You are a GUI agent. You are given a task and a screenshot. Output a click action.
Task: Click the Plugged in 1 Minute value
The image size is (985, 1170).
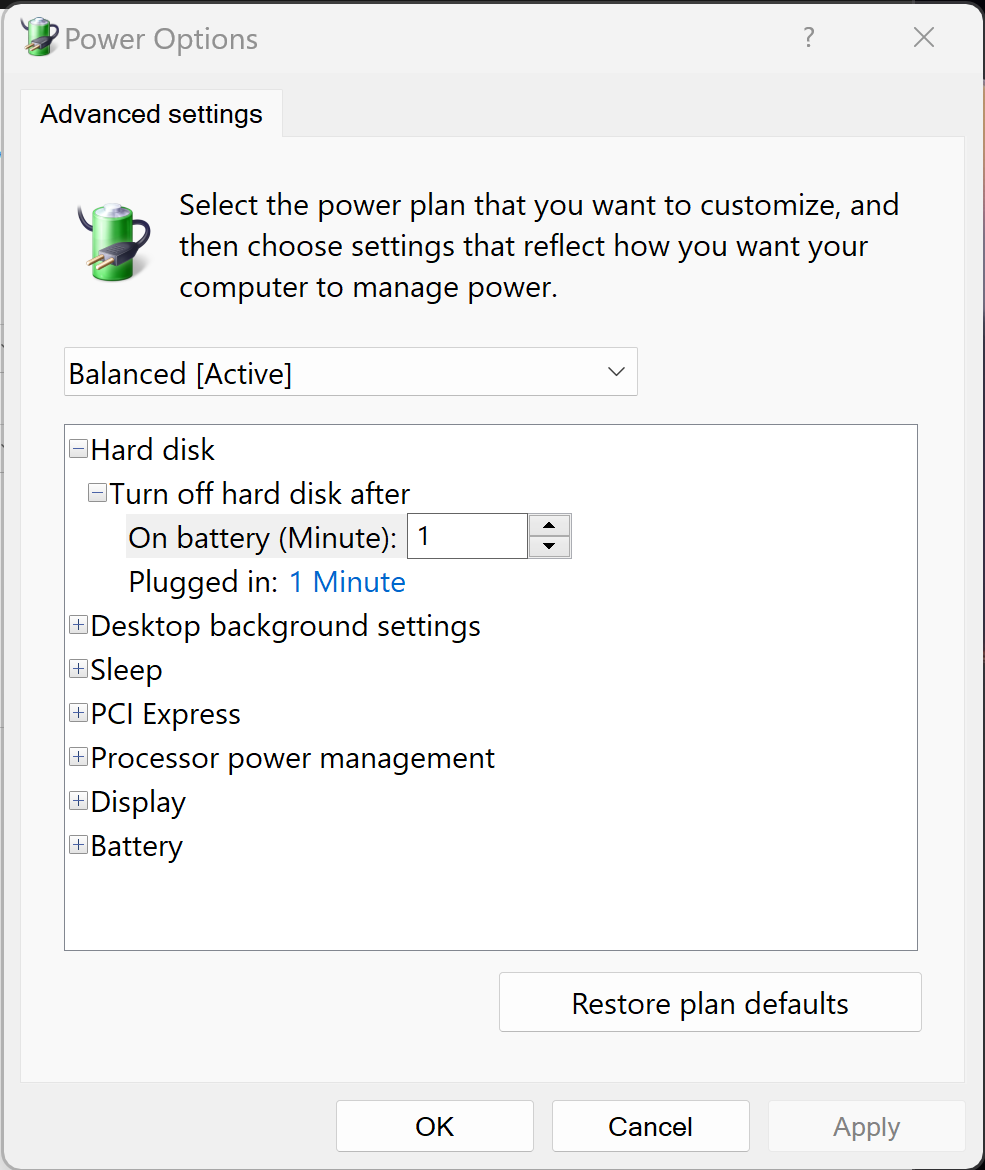(x=347, y=582)
